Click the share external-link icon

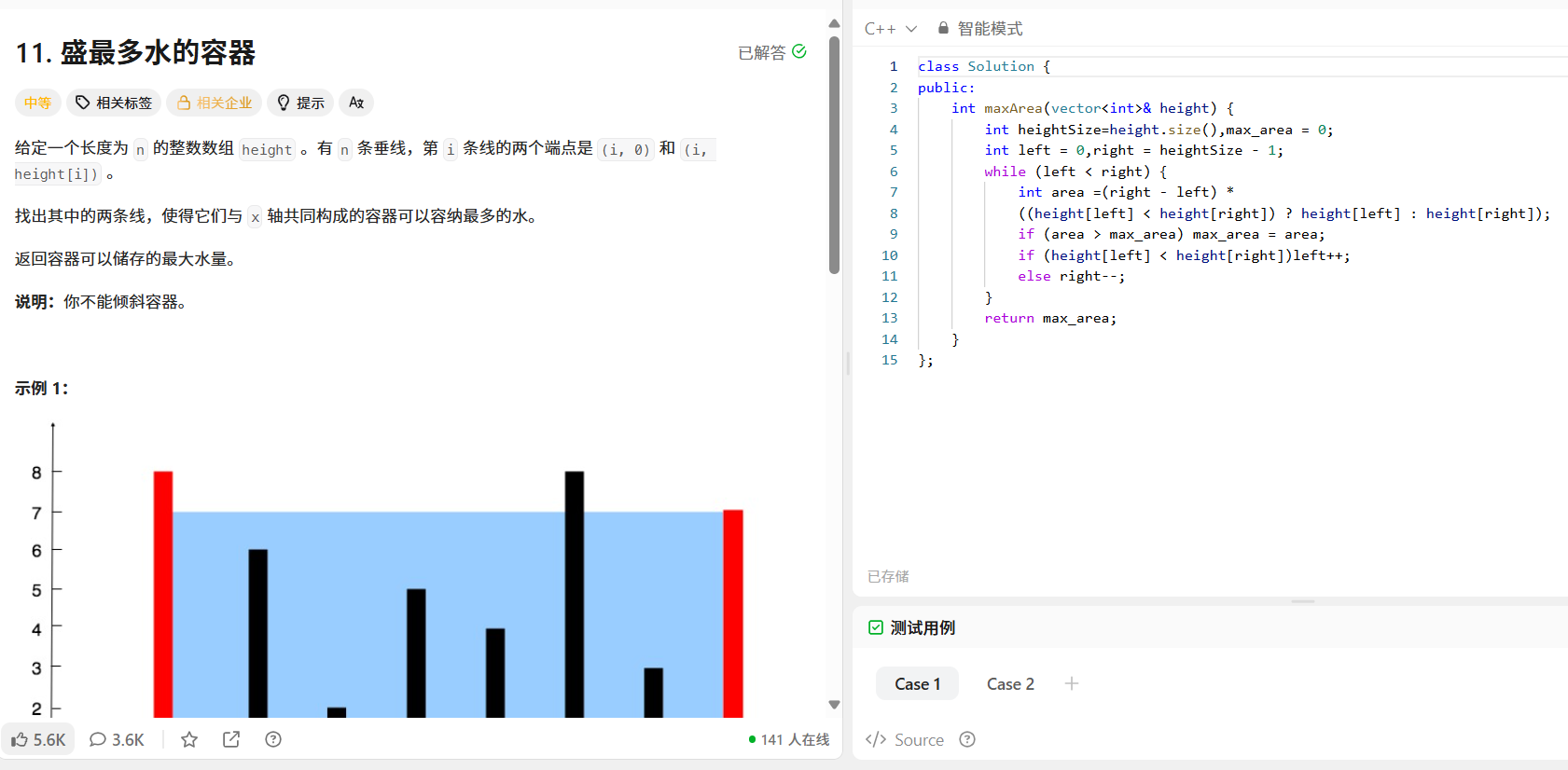tap(231, 739)
